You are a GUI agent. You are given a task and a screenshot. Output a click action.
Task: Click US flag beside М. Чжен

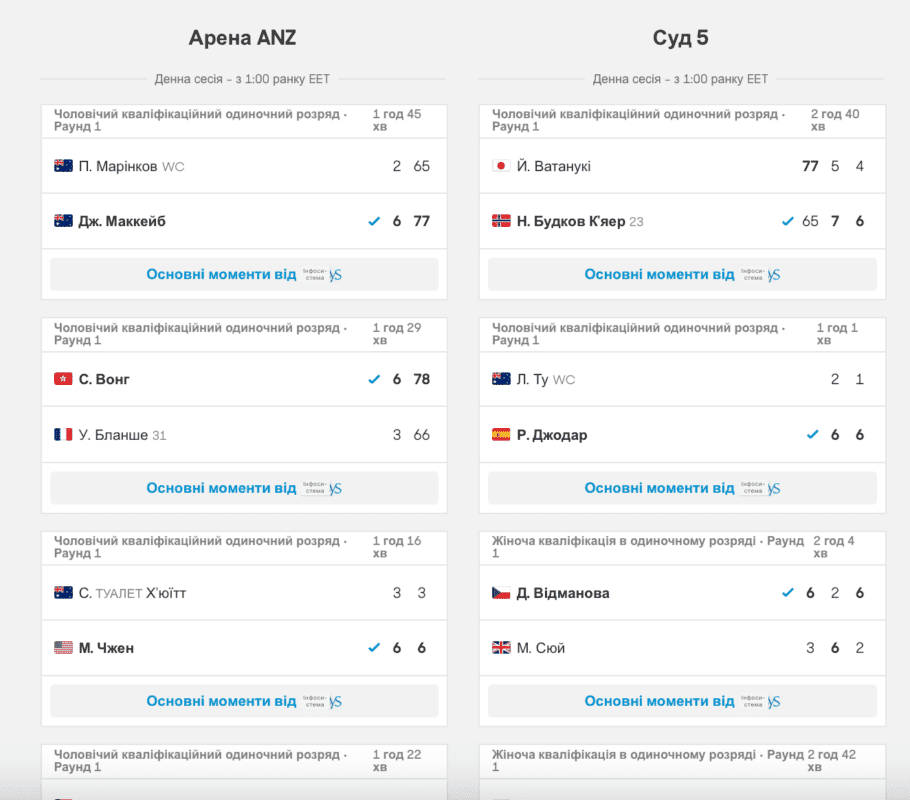(63, 648)
